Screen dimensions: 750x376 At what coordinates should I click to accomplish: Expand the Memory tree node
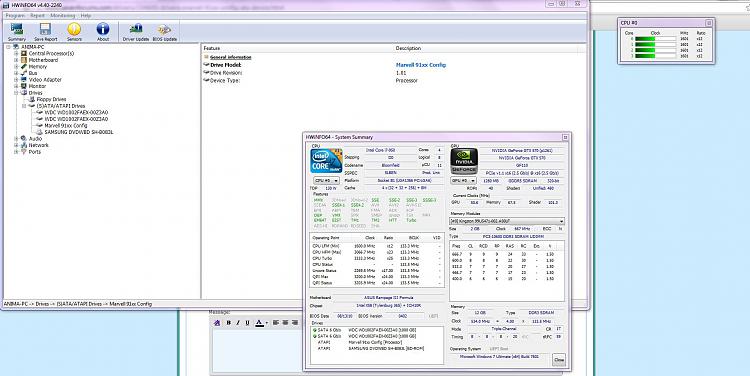pyautogui.click(x=16, y=66)
